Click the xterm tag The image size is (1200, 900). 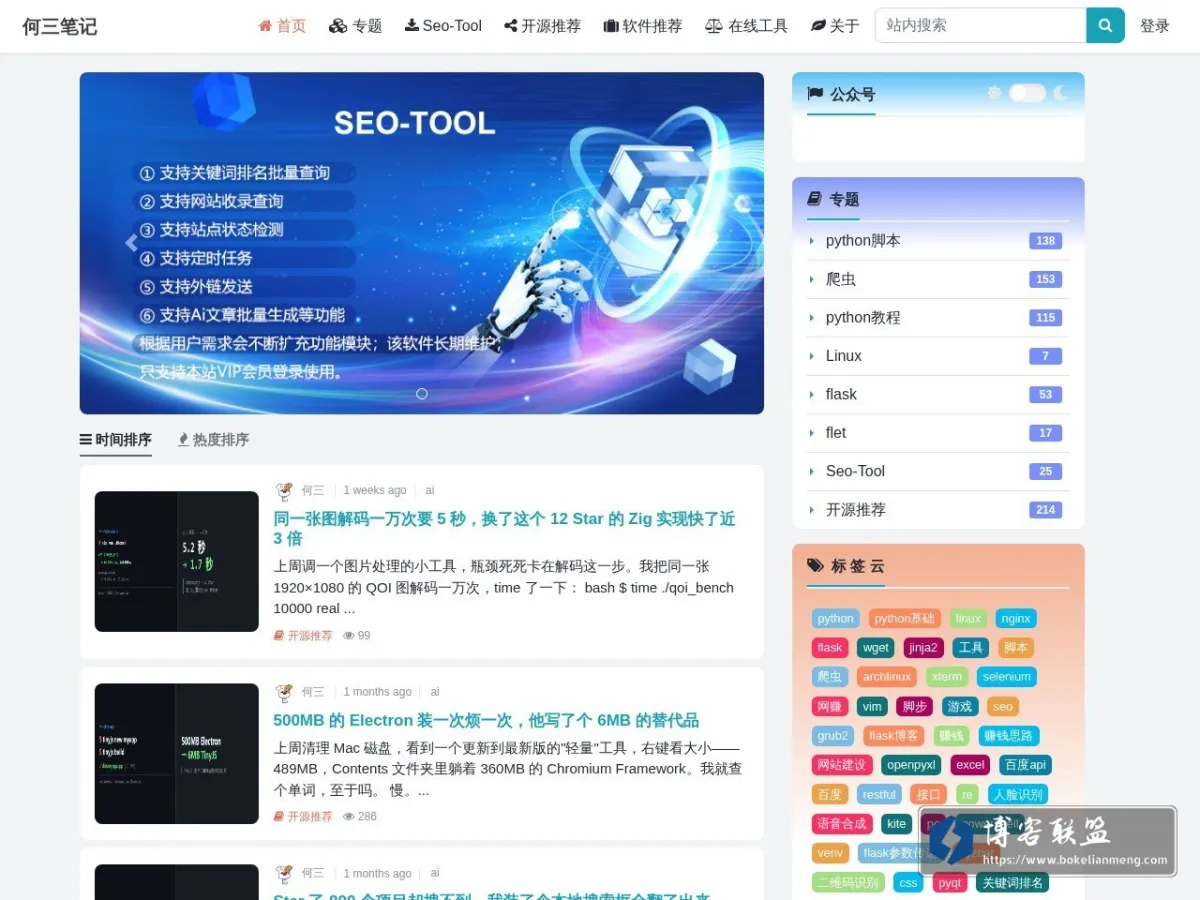947,677
